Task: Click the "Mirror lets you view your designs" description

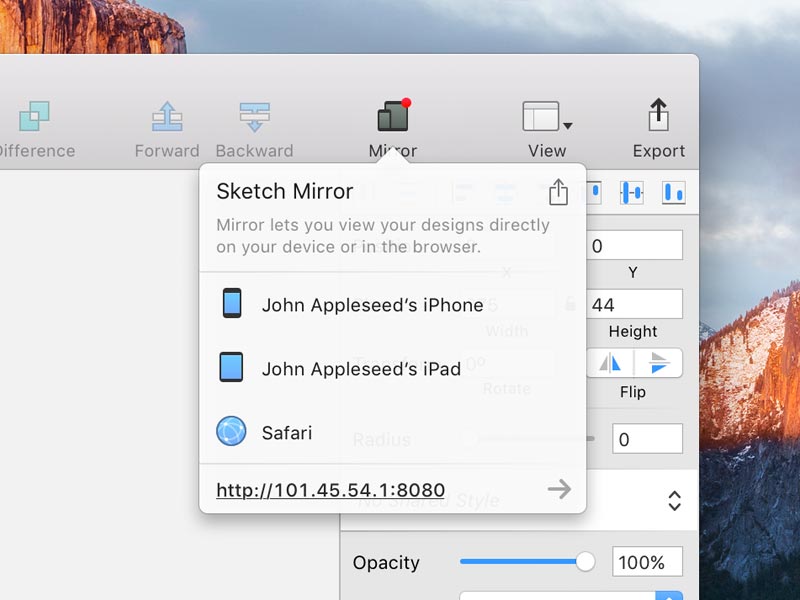Action: (x=383, y=236)
